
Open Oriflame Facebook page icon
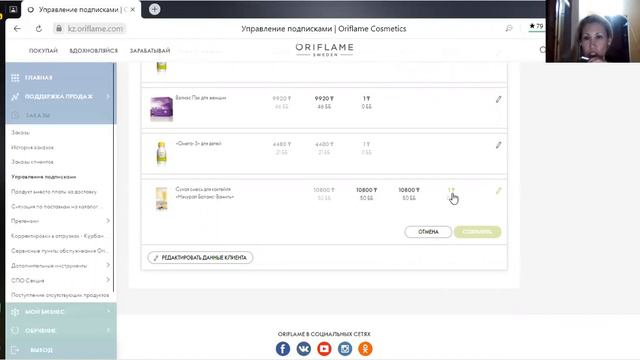(283, 349)
